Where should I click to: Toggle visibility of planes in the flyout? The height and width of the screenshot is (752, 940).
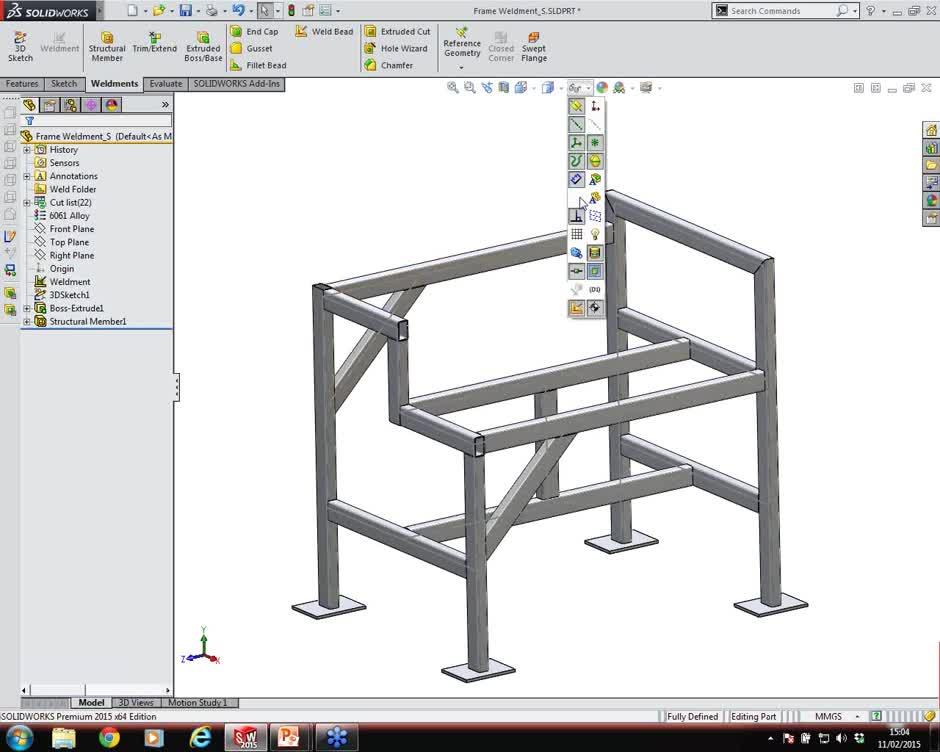pos(578,105)
